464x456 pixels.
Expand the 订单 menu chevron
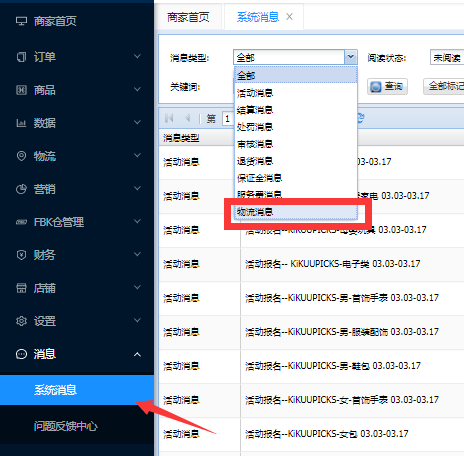point(137,56)
